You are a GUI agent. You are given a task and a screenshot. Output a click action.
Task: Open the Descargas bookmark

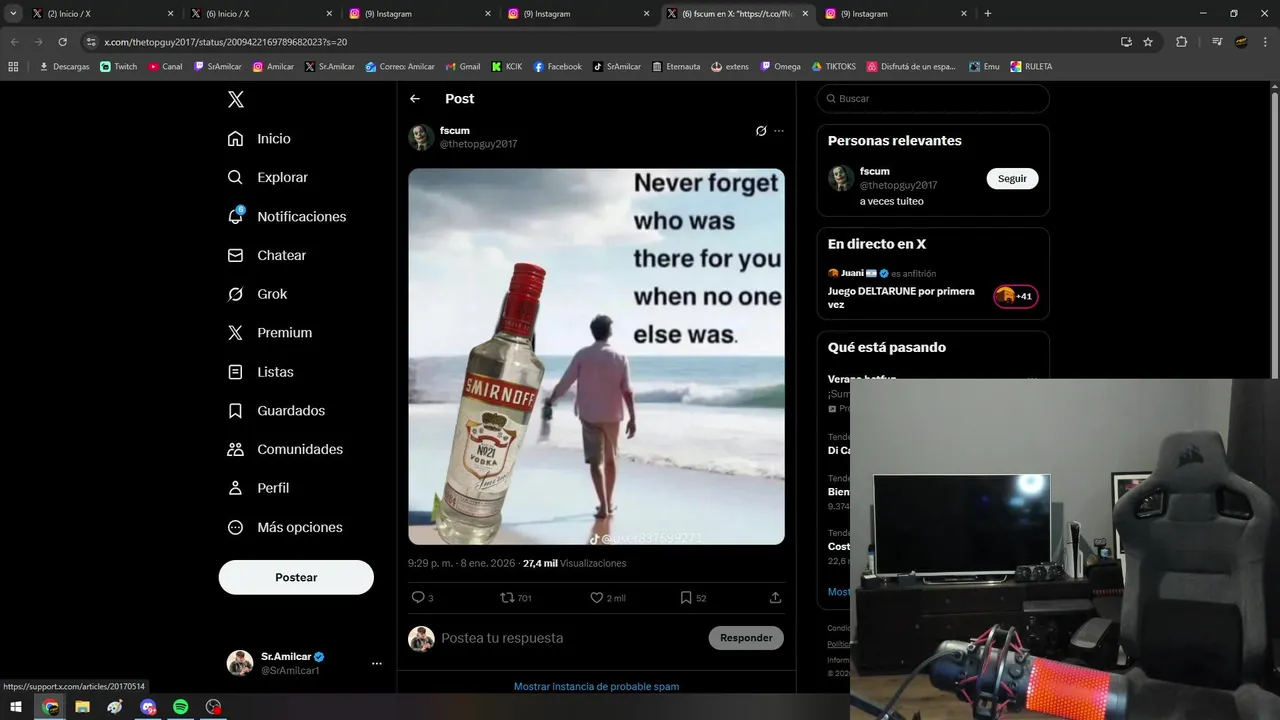tap(64, 66)
